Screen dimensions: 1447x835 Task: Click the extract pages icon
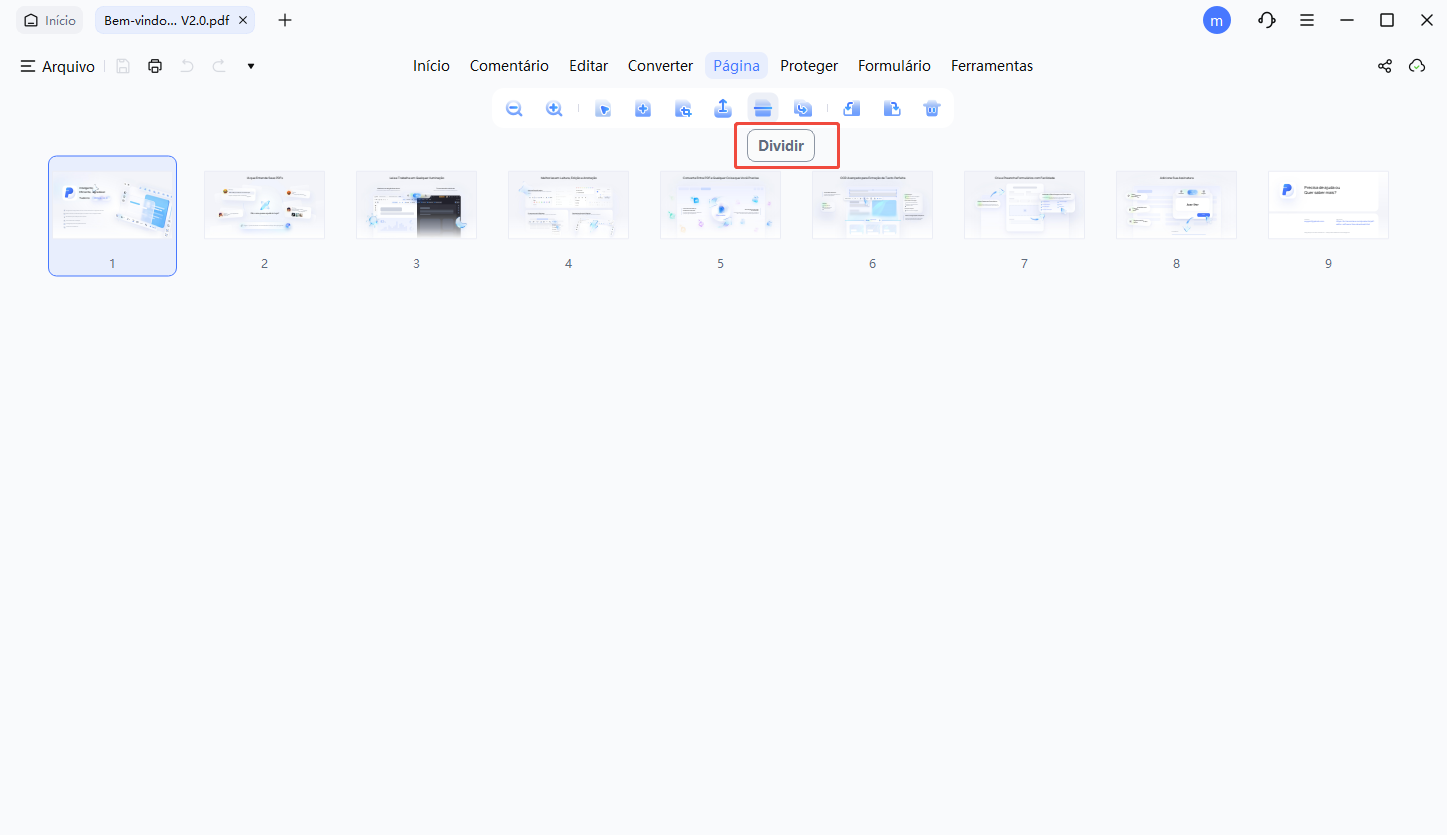(723, 108)
